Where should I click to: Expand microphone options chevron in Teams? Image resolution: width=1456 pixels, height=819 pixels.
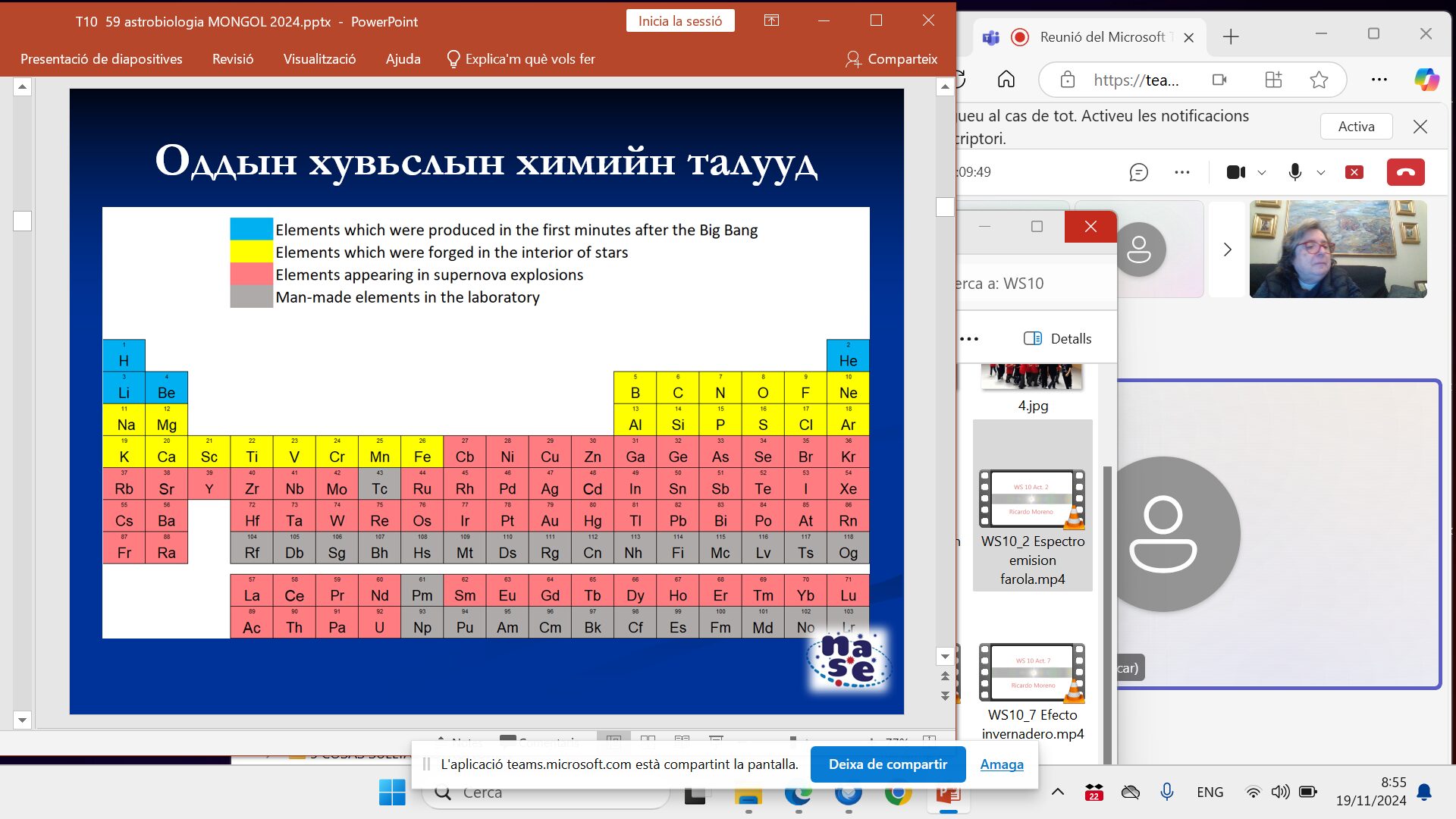click(x=1321, y=173)
